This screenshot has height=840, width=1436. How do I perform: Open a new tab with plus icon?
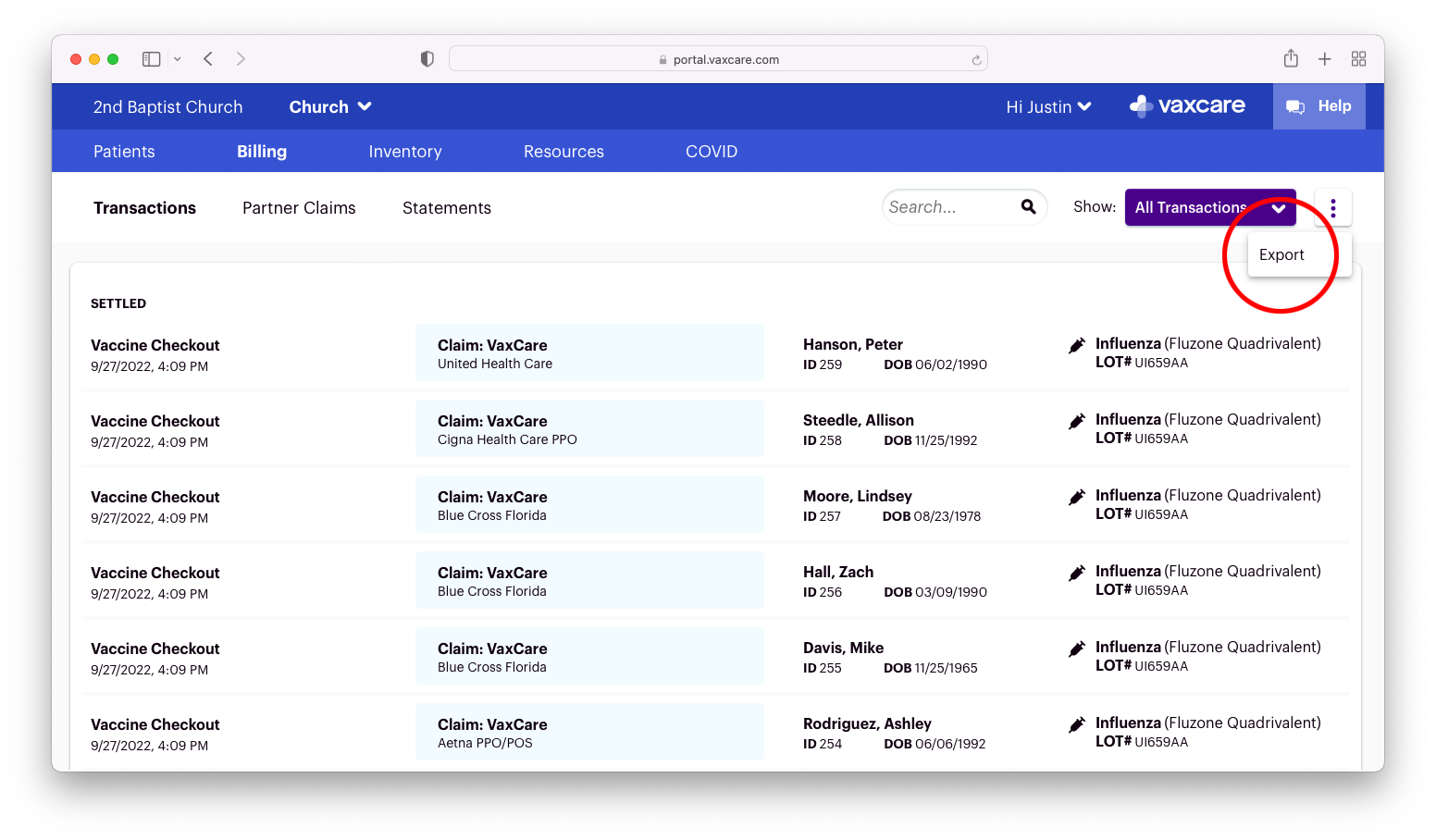pyautogui.click(x=1324, y=59)
